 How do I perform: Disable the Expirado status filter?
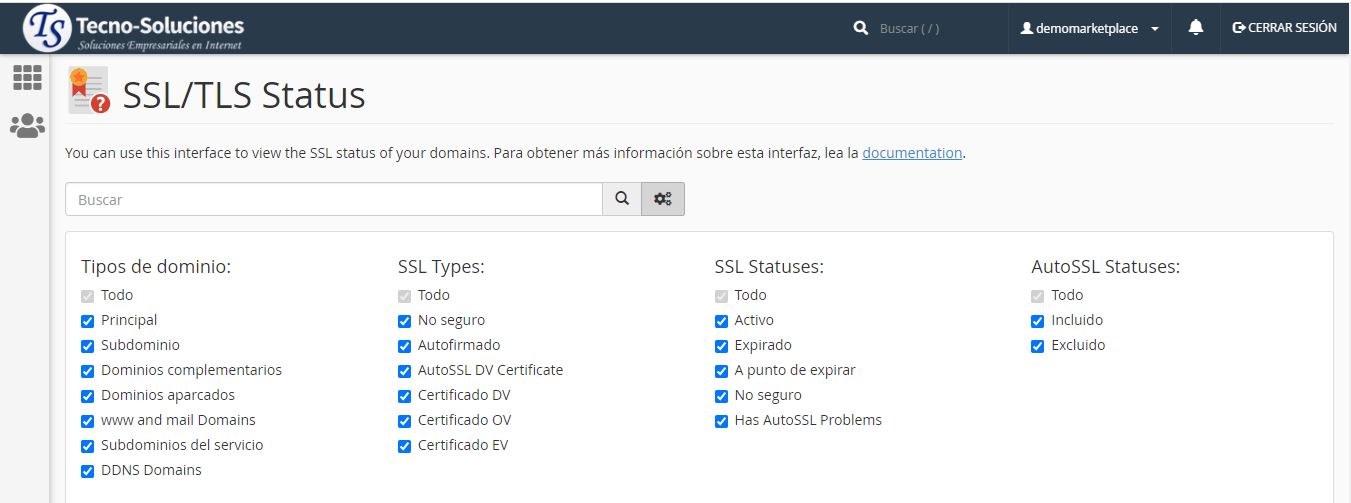tap(722, 346)
